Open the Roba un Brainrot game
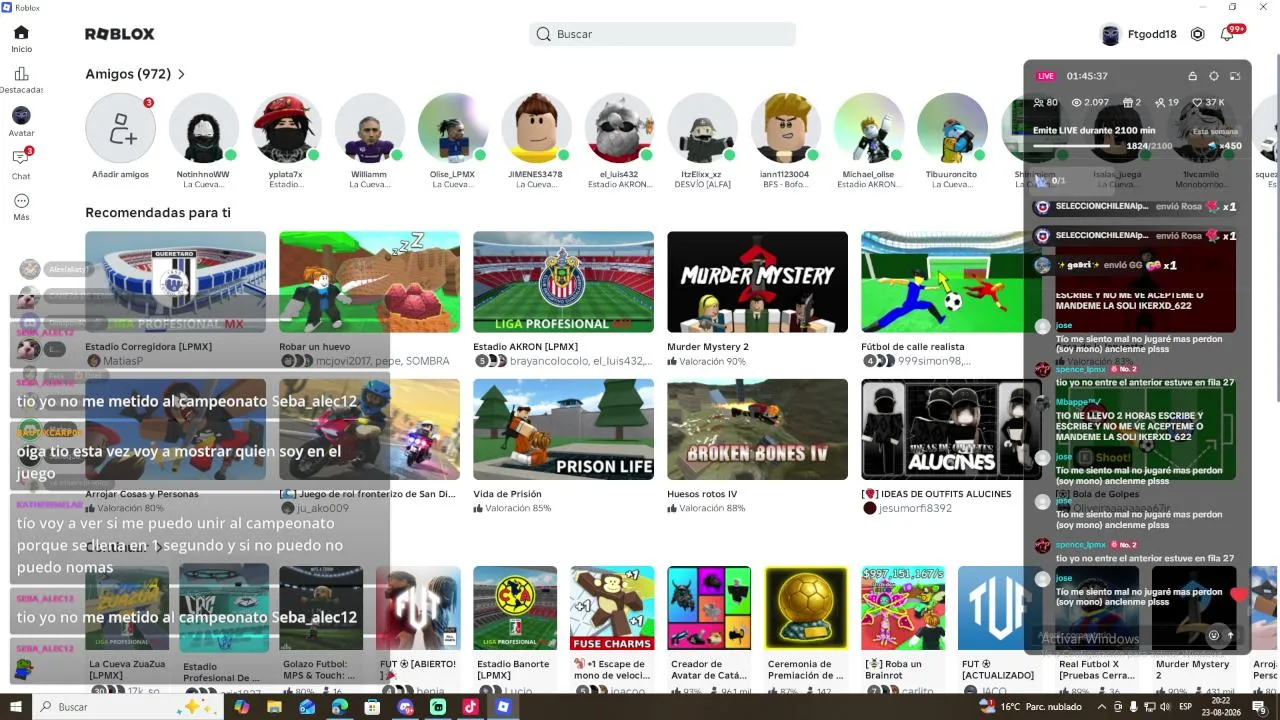Screen dimensions: 1280x720 tap(903, 608)
